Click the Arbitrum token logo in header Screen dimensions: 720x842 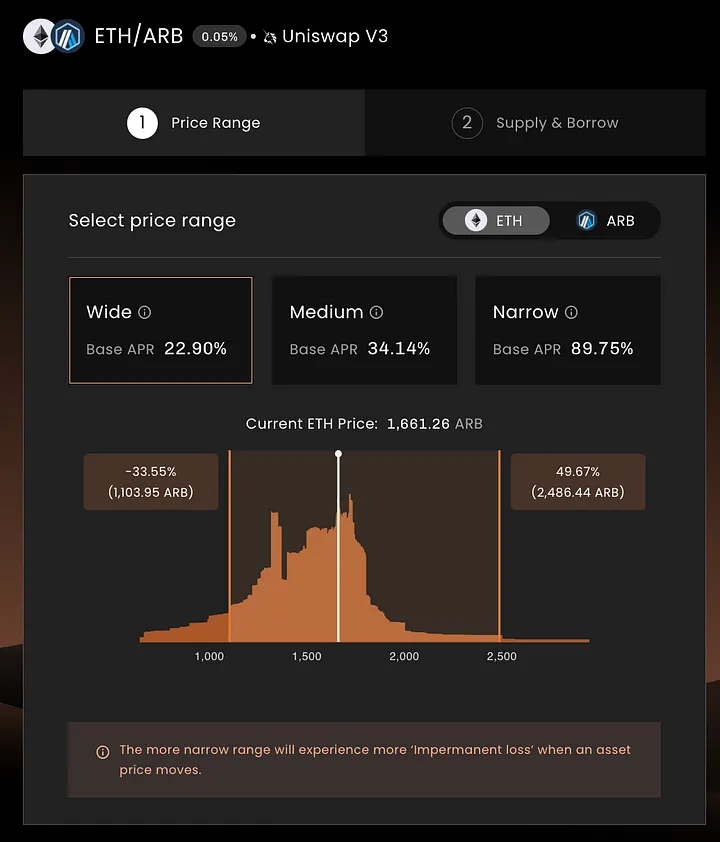coord(68,37)
